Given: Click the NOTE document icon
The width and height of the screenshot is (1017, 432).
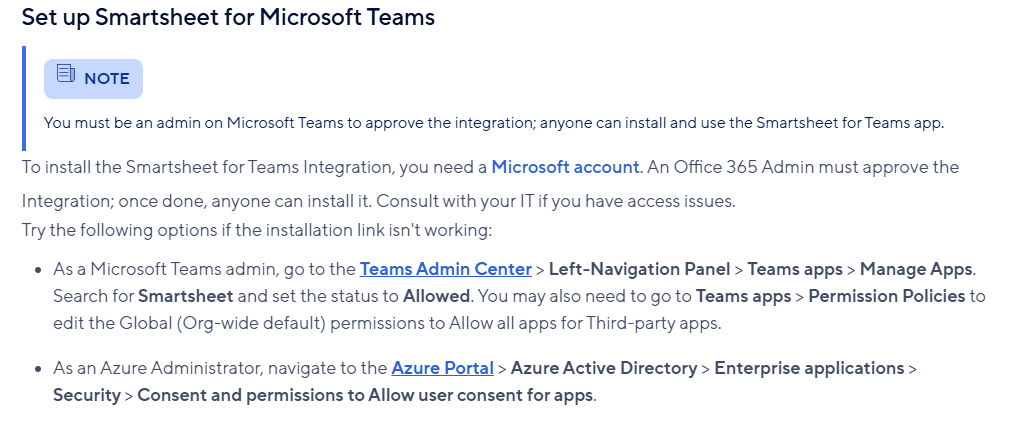Looking at the screenshot, I should [66, 73].
